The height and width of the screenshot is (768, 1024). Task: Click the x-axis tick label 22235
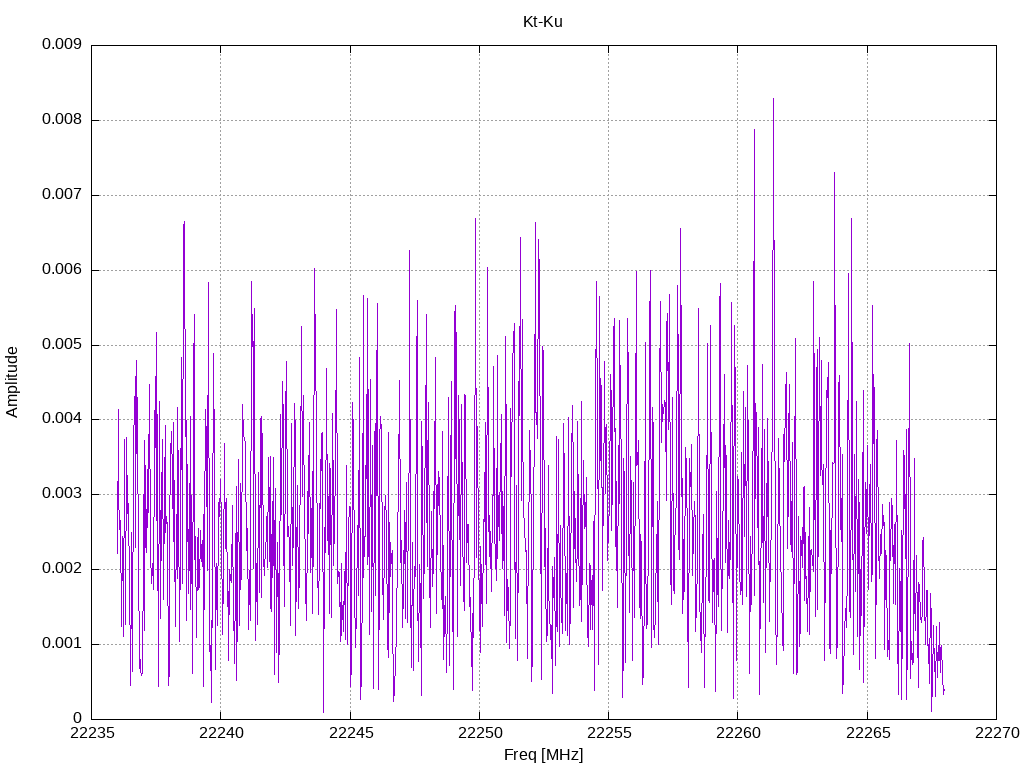coord(91,733)
